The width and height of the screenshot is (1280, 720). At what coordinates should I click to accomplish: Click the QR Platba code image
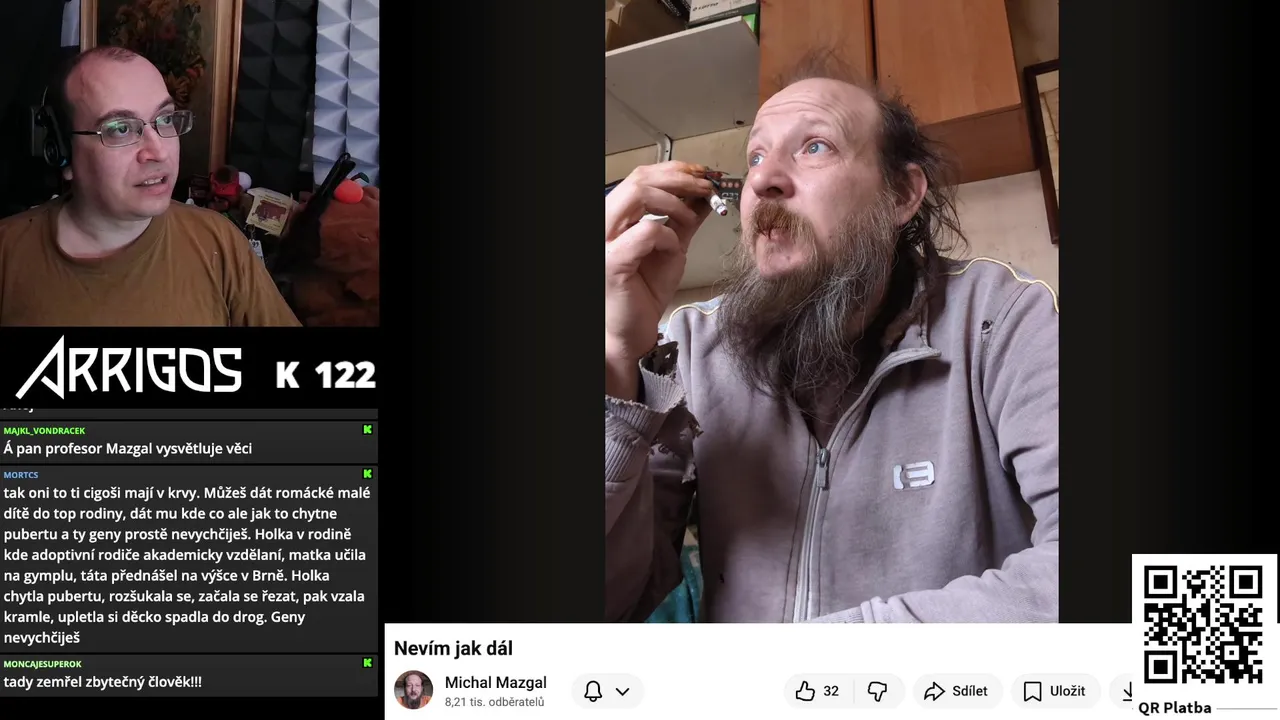[x=1203, y=625]
